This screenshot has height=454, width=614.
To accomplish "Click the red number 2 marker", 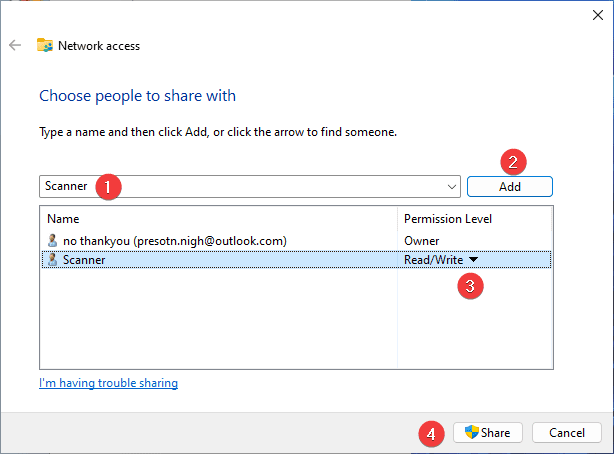I will (x=513, y=161).
